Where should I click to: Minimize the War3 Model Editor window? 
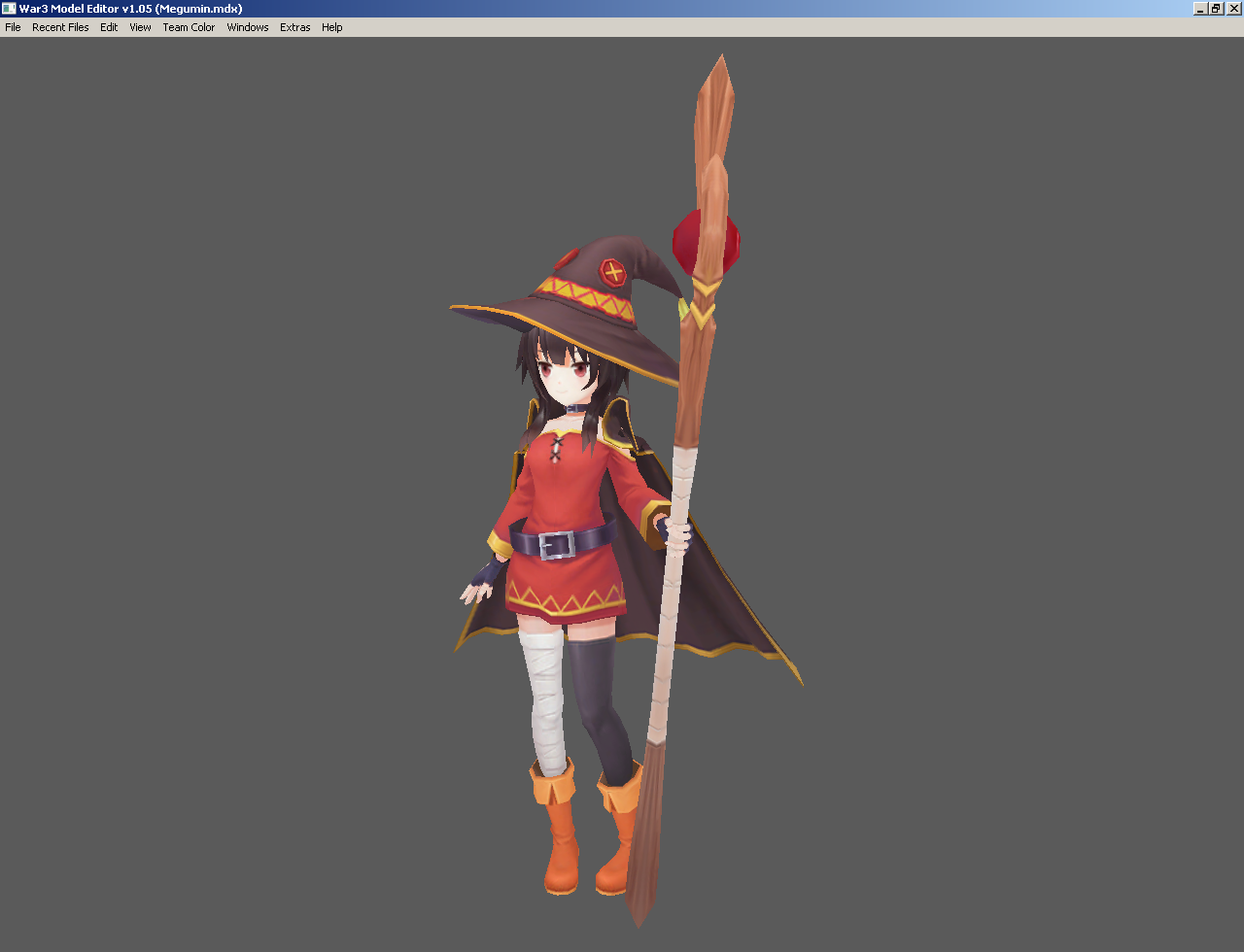pyautogui.click(x=1200, y=9)
